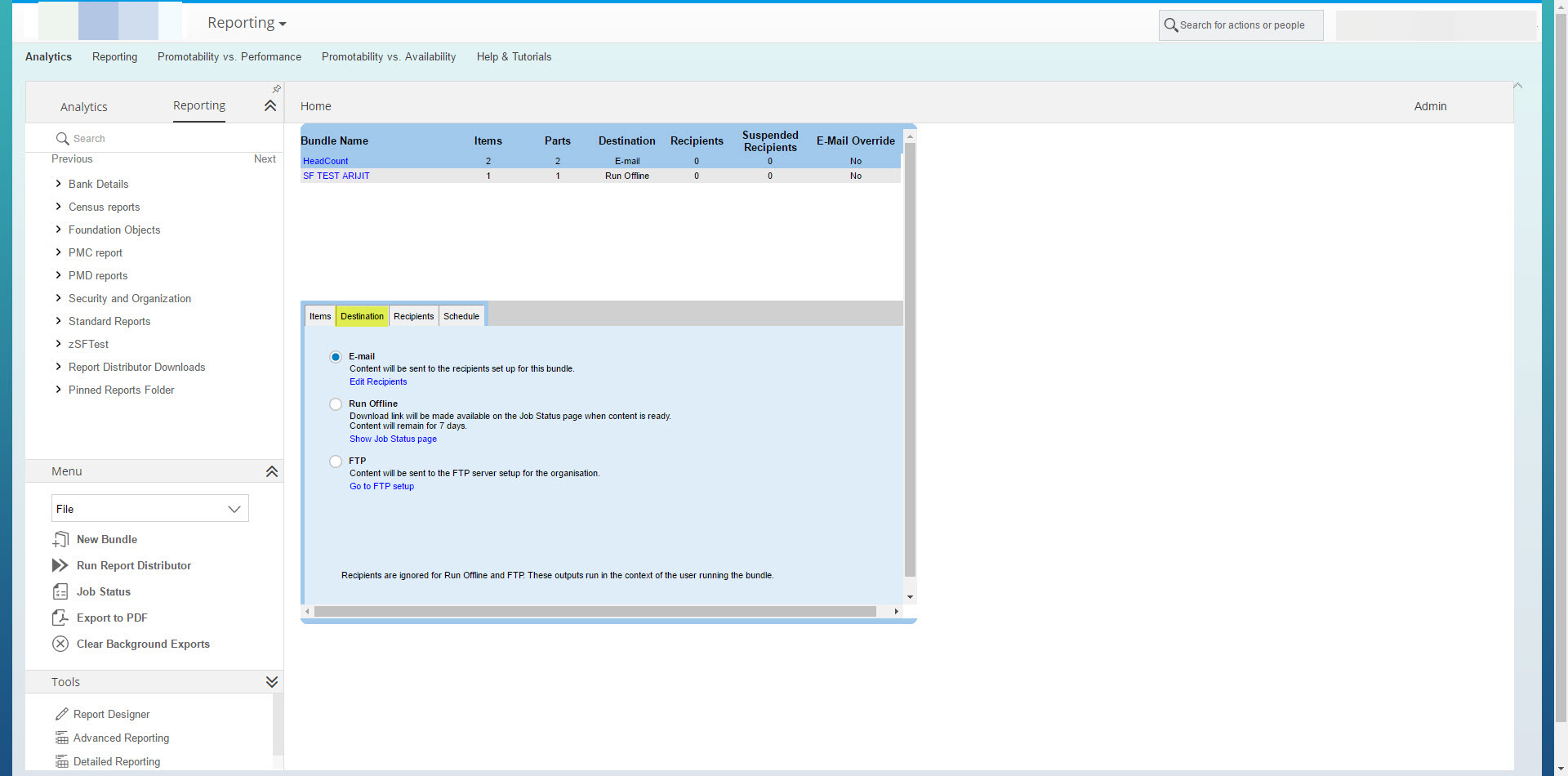Click the down arrow of bundle panel scrollbar

(x=910, y=597)
